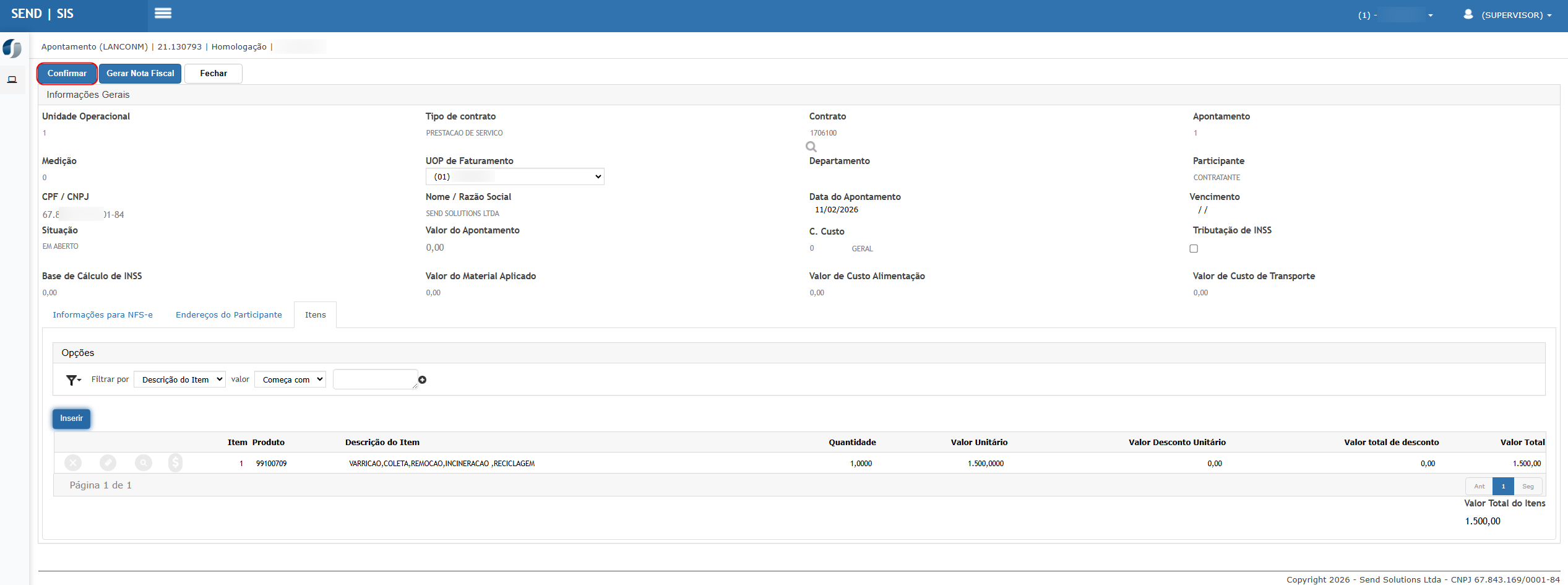This screenshot has width=1568, height=585.
Task: Open the hamburger menu in header
Action: click(x=163, y=14)
